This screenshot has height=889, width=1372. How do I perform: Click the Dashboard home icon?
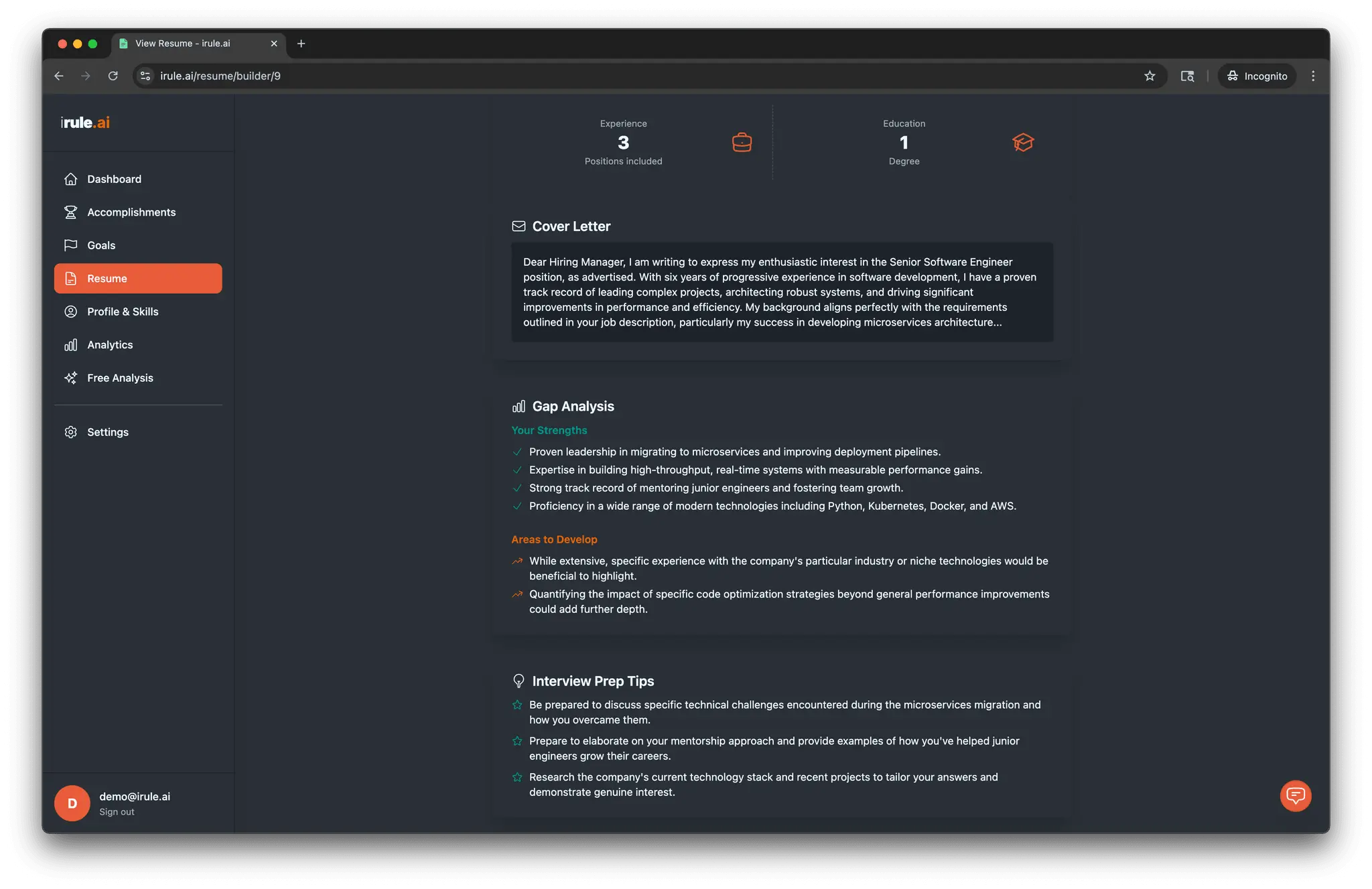70,179
